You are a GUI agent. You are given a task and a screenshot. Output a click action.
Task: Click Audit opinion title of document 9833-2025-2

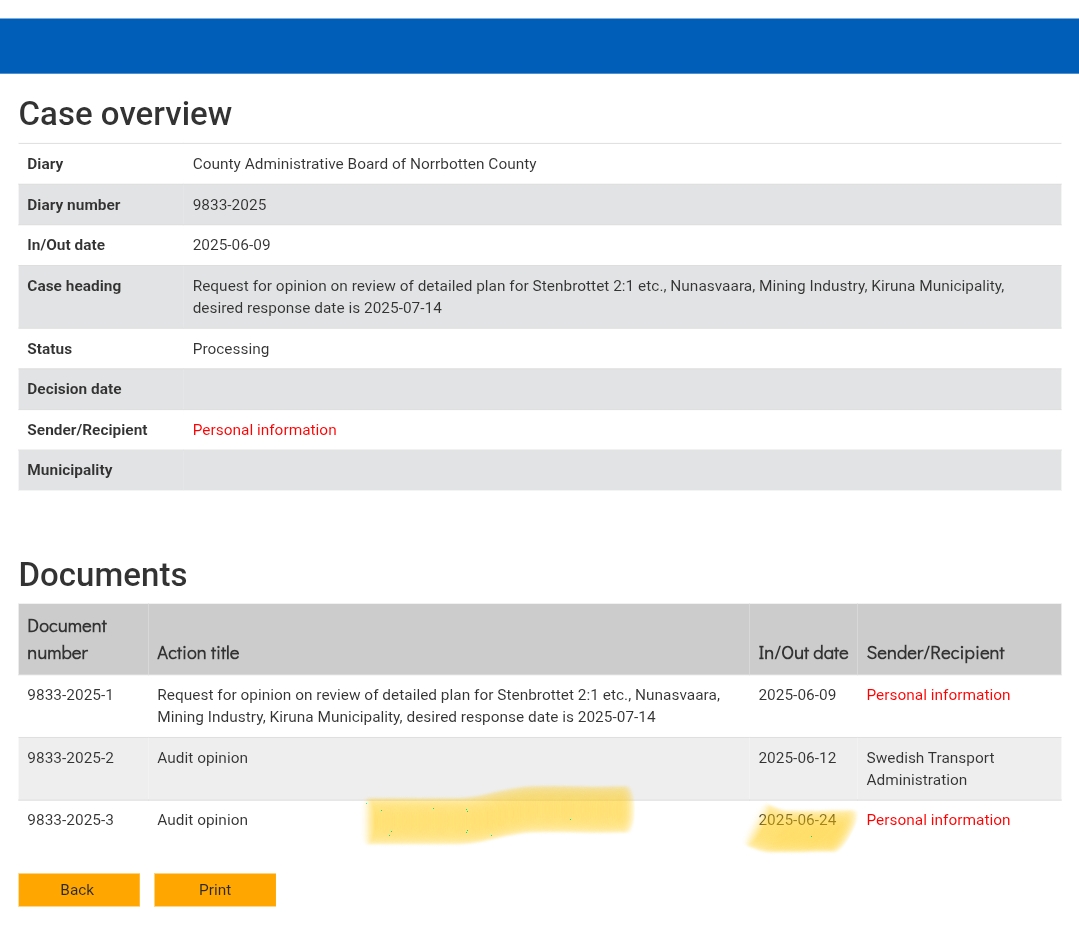tap(202, 758)
